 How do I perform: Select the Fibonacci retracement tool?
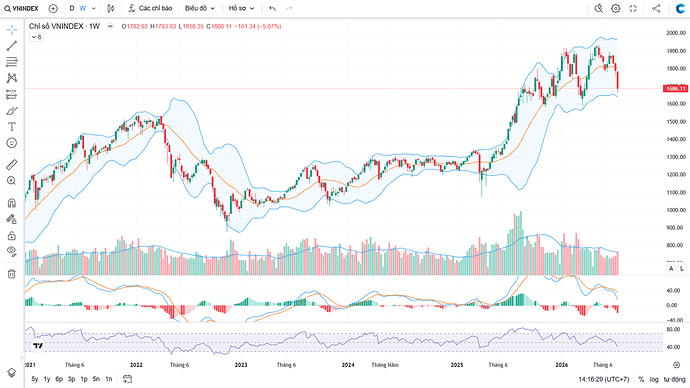click(12, 62)
